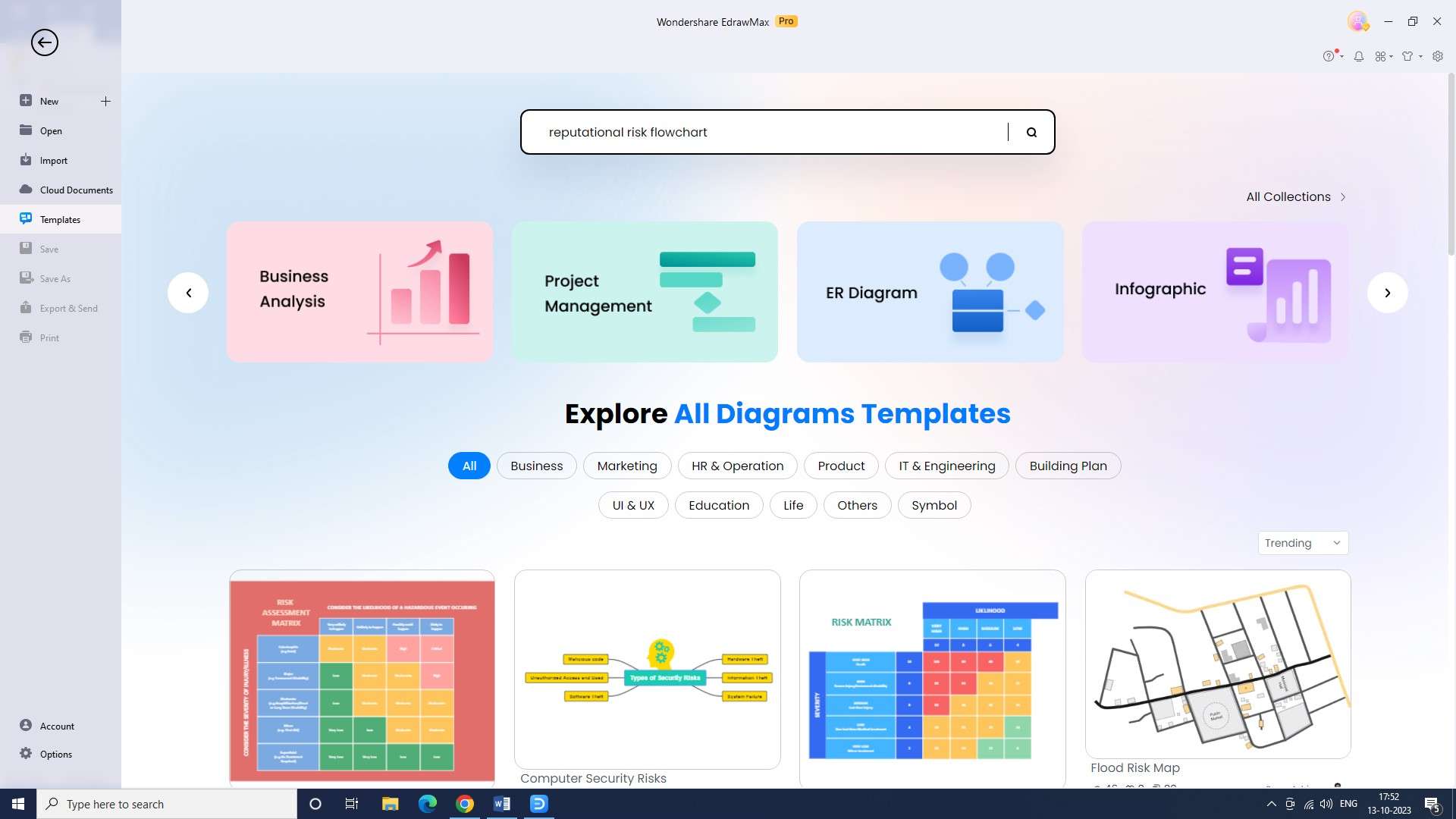Click the plus icon next to New

[x=105, y=101]
